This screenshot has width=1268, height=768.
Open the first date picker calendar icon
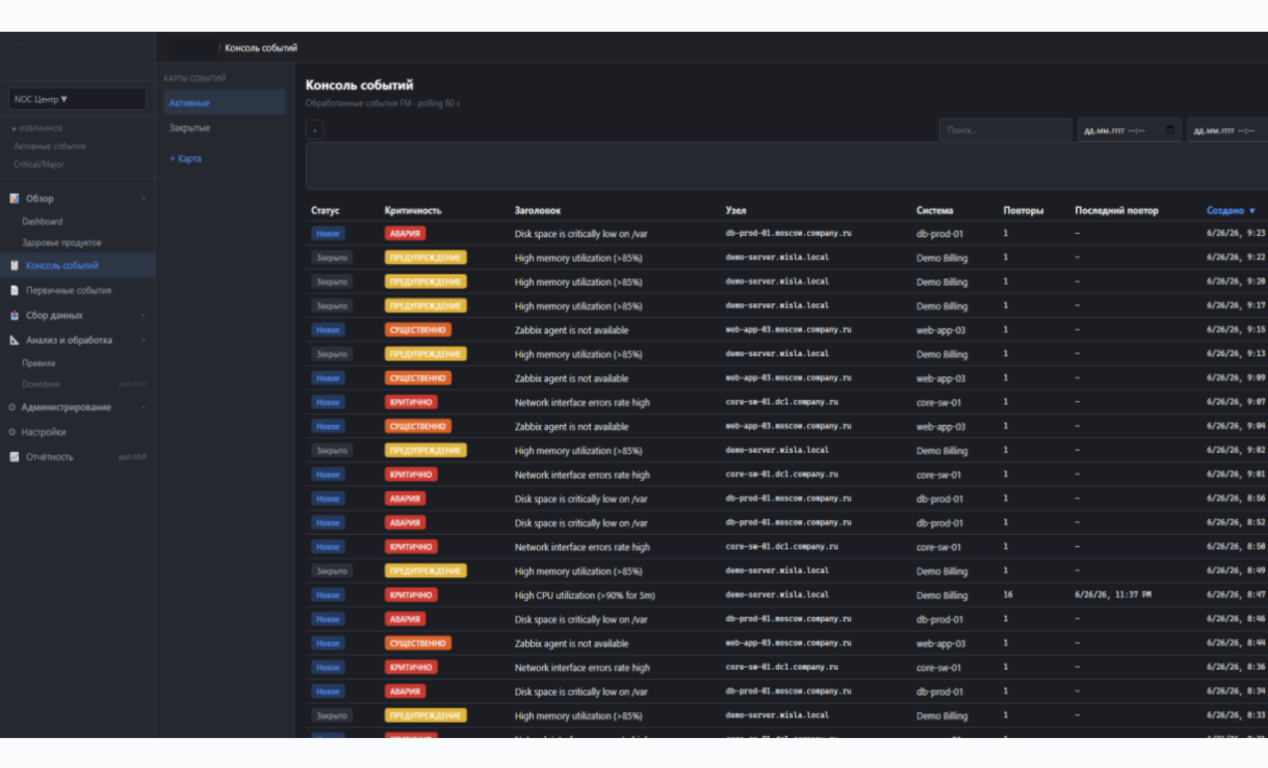pos(1170,130)
